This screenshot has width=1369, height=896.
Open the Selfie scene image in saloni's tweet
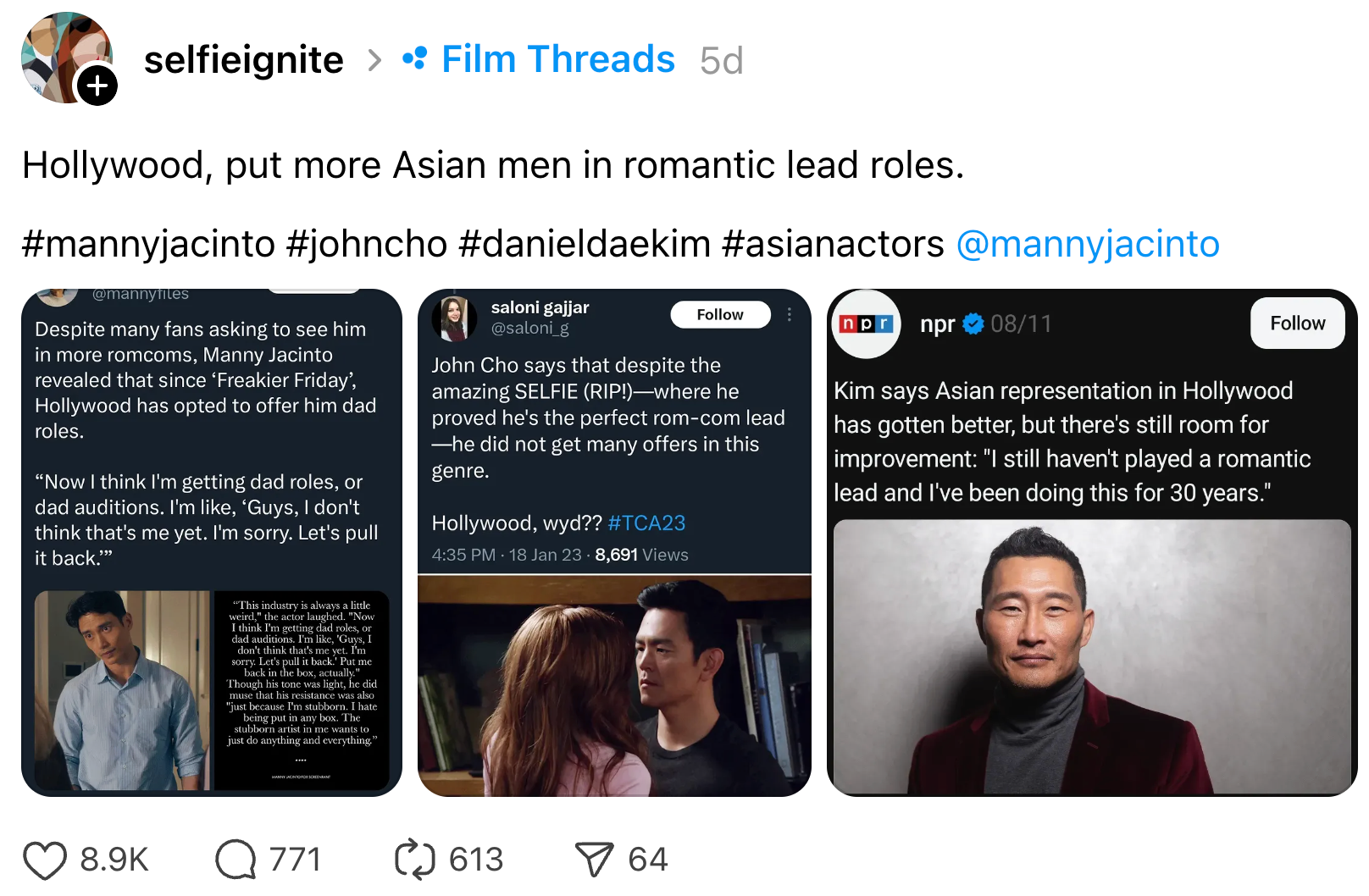(x=614, y=686)
